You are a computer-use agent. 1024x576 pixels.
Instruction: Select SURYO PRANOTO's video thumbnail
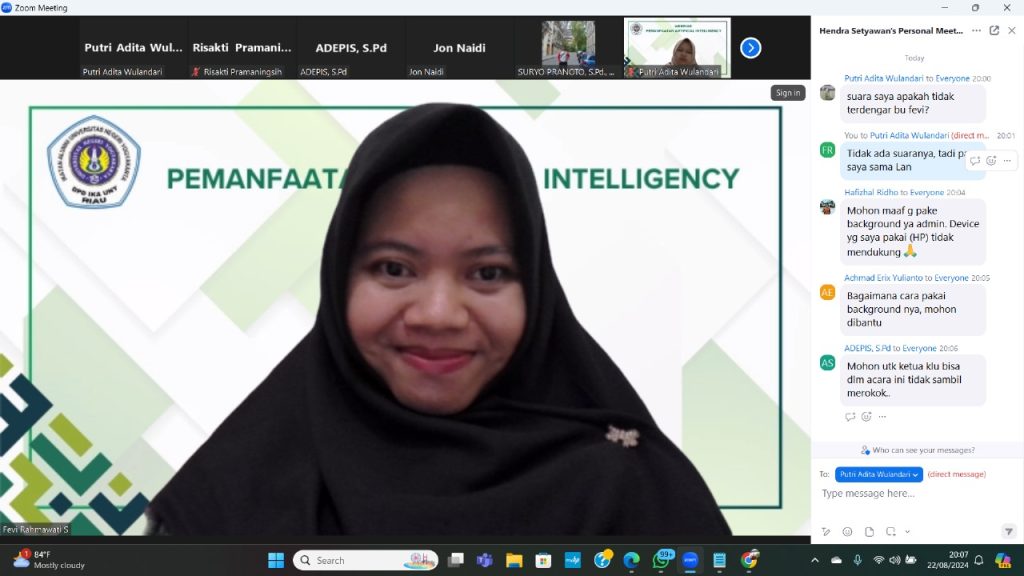tap(568, 46)
